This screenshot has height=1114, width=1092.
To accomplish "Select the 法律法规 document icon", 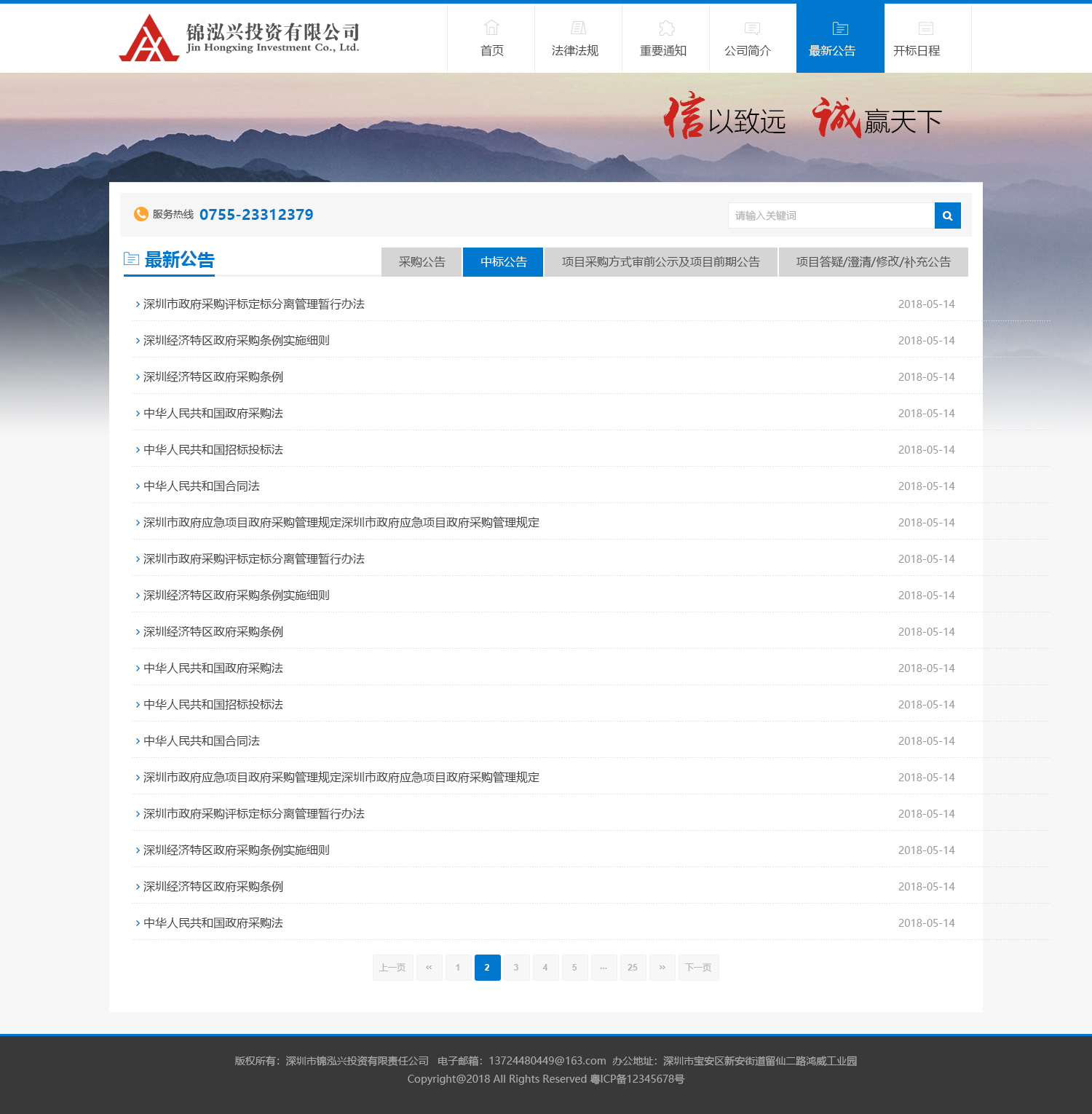I will [x=577, y=28].
